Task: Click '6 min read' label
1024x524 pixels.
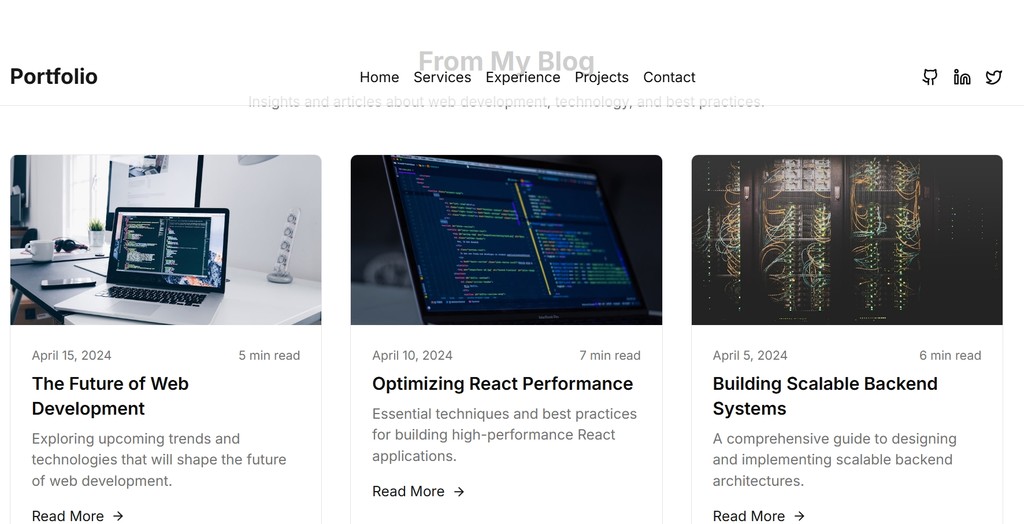Action: click(x=950, y=355)
